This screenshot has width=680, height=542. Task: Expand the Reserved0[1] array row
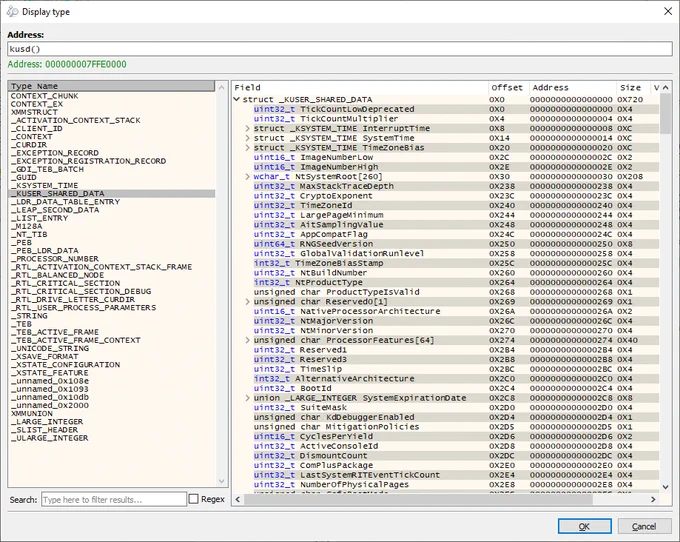point(247,301)
